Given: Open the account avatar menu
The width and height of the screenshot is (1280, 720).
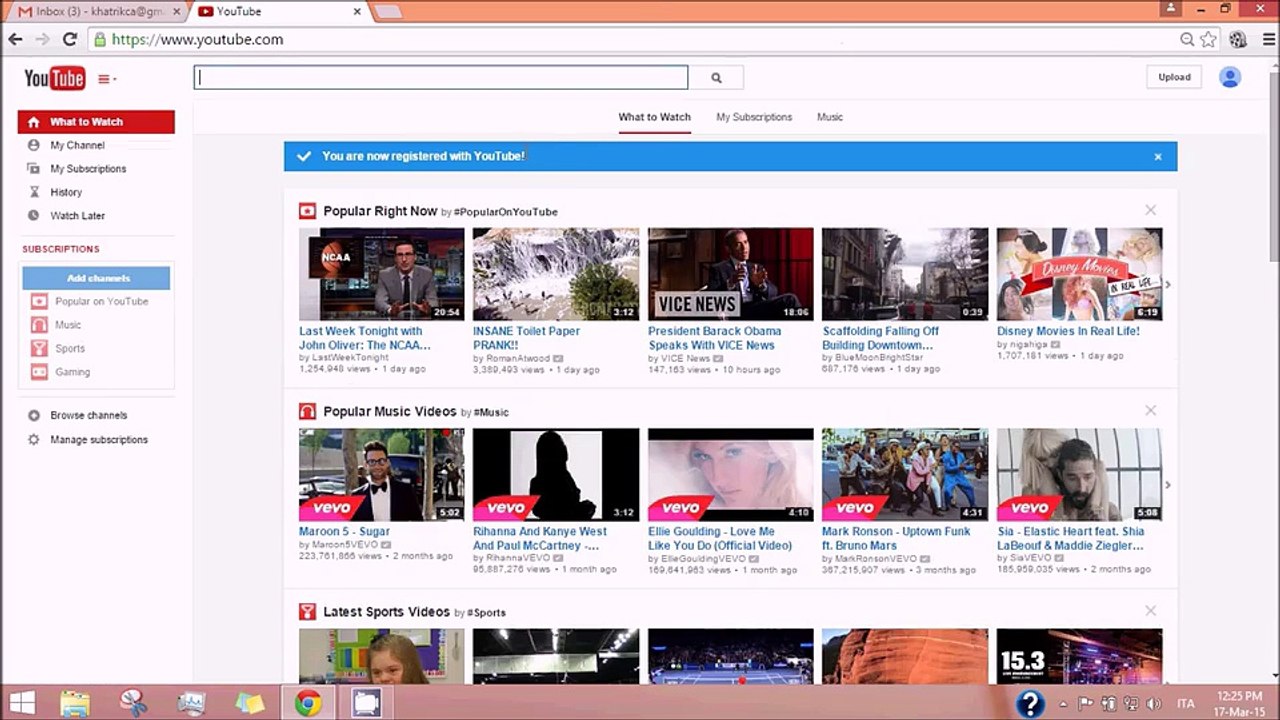Looking at the screenshot, I should (x=1230, y=77).
